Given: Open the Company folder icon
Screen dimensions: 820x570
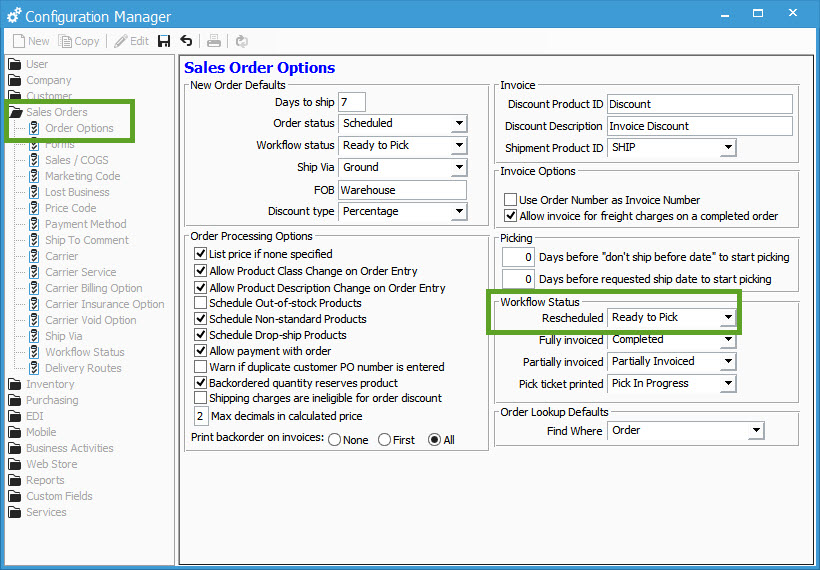Looking at the screenshot, I should pyautogui.click(x=15, y=81).
